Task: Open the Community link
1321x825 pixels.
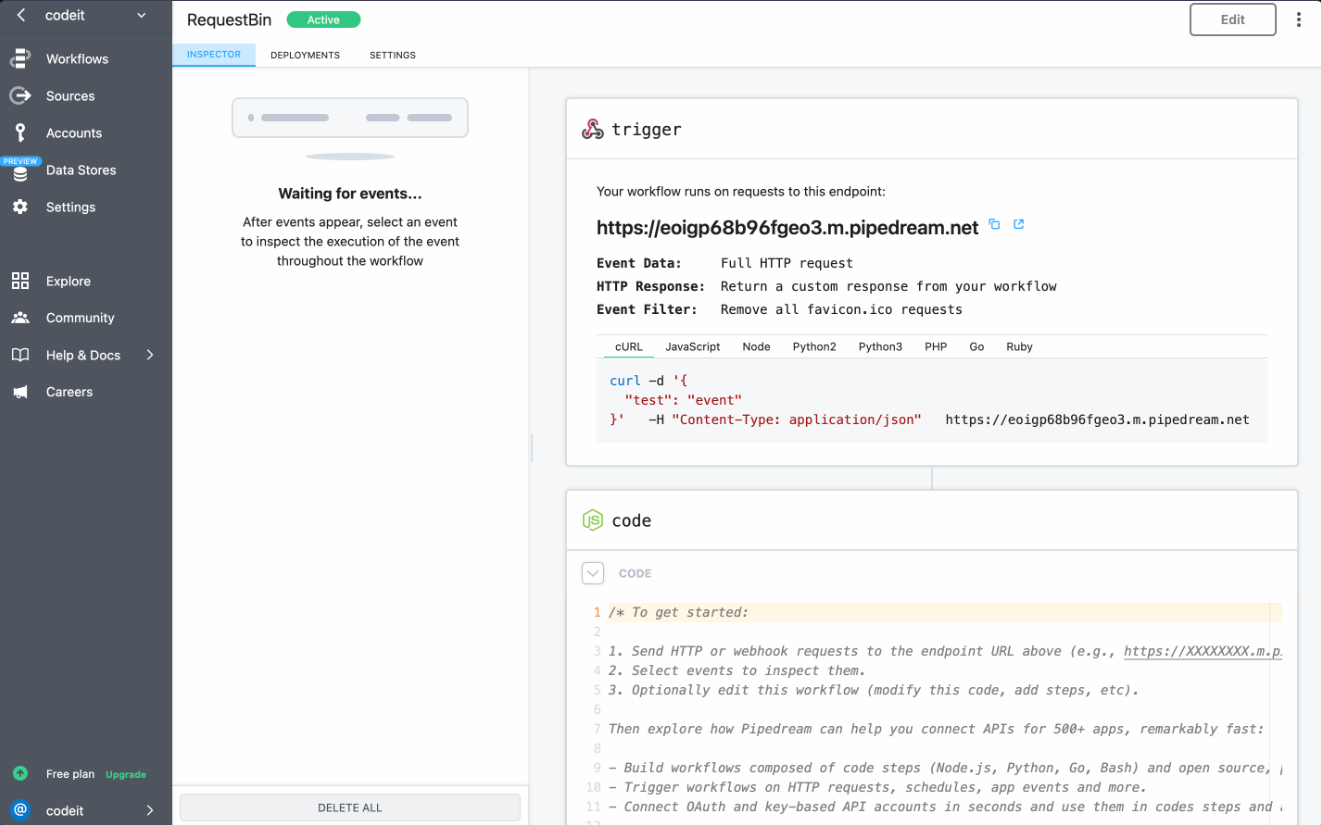Action: [x=80, y=318]
